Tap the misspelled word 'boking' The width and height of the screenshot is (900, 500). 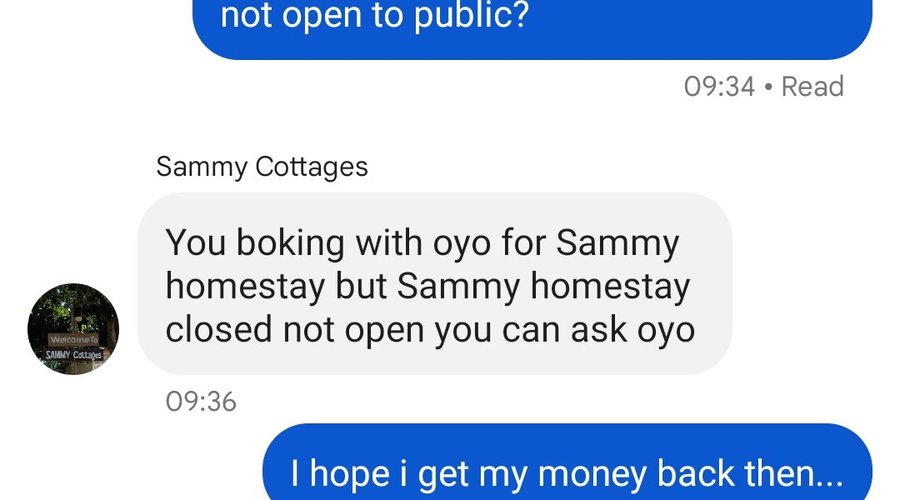tap(290, 243)
